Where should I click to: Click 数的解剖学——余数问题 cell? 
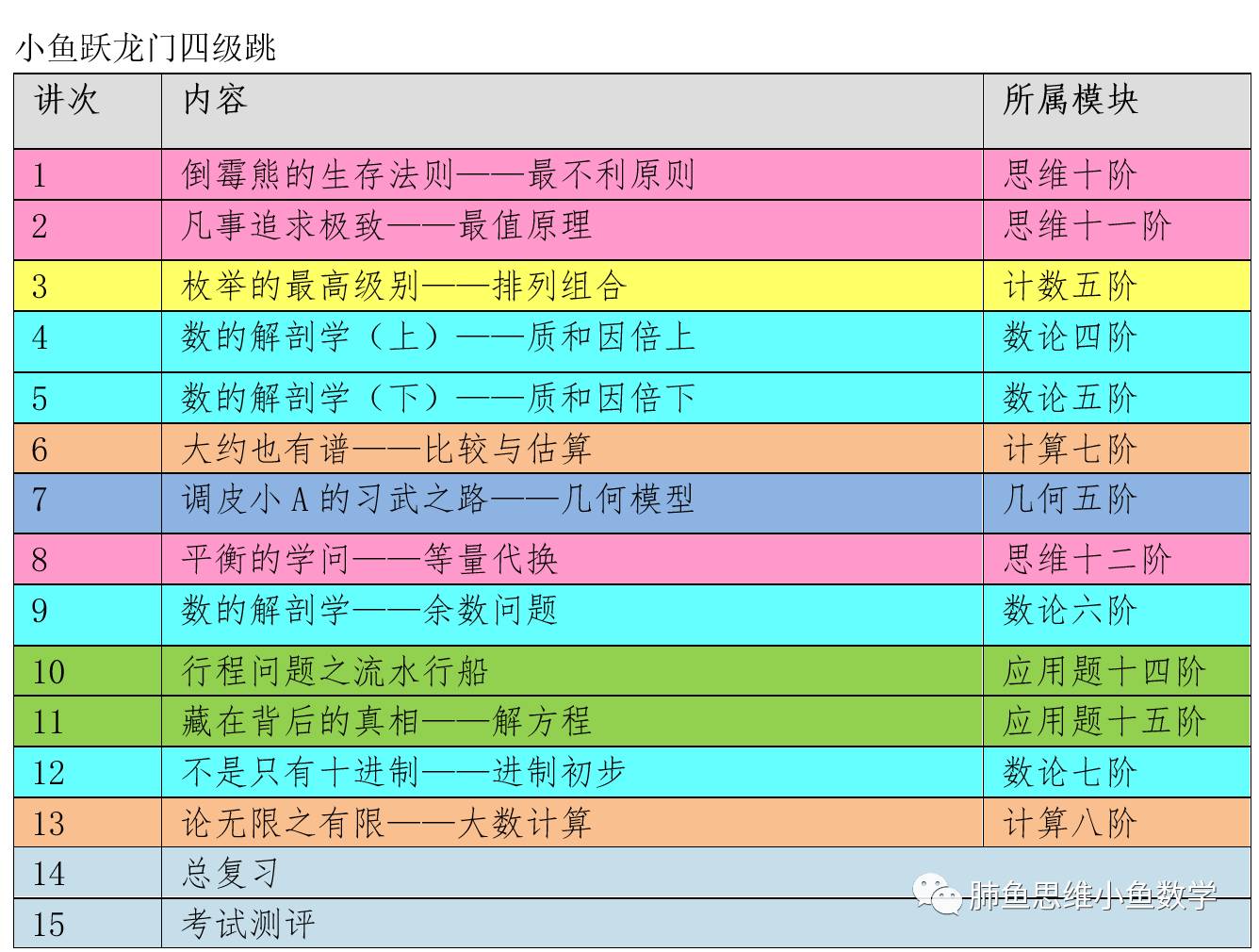click(x=572, y=615)
